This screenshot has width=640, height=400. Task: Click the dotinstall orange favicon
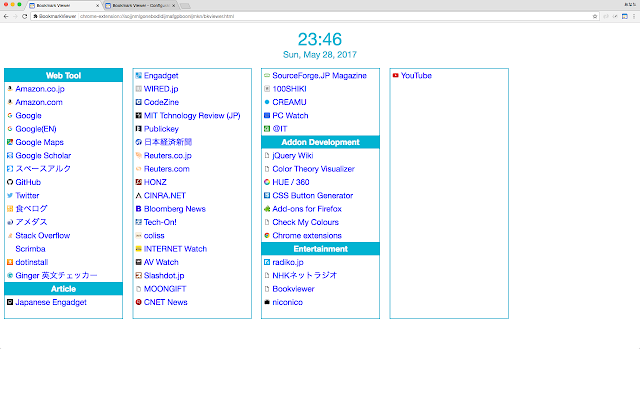(10, 262)
